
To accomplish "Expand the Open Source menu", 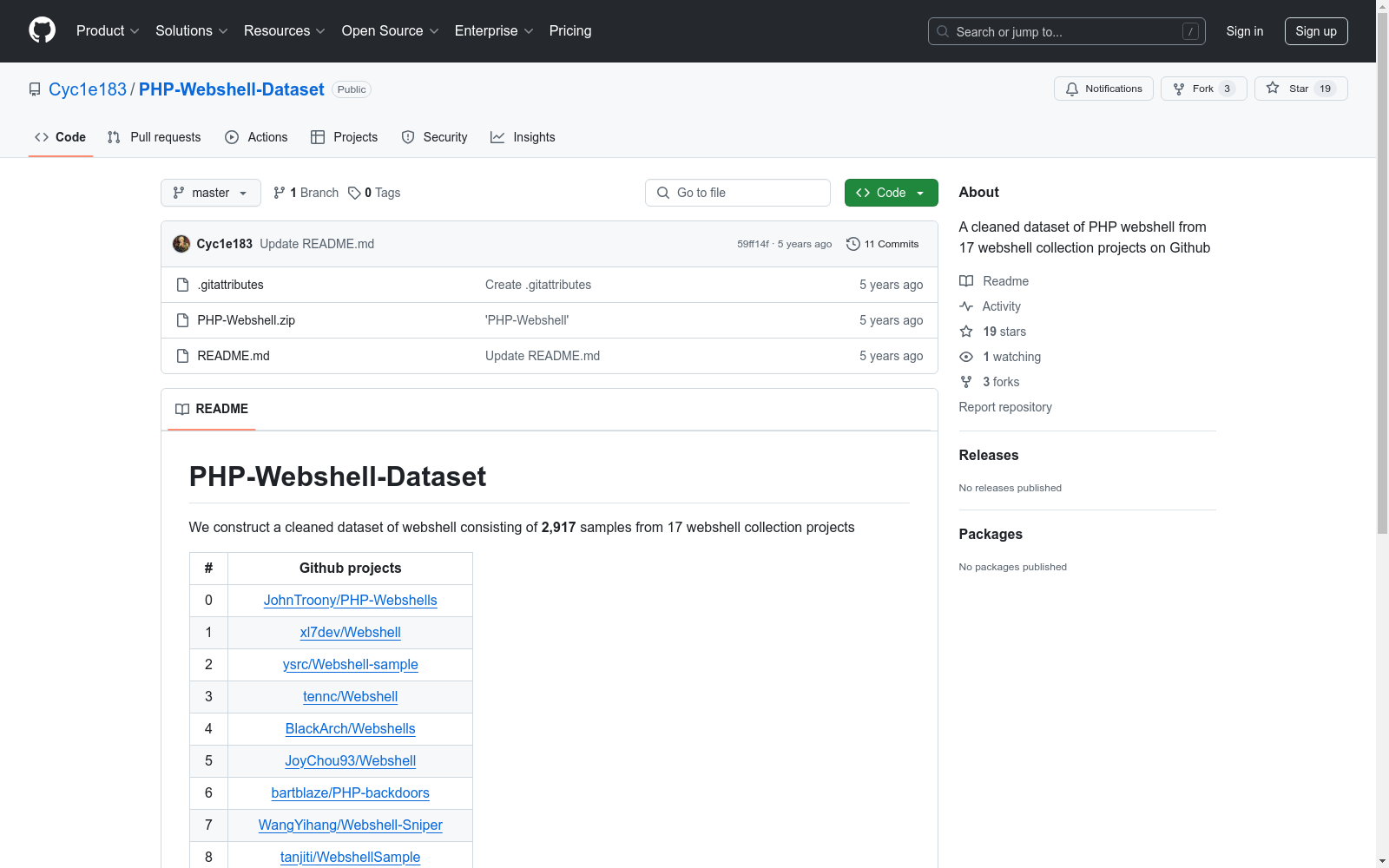I will coord(391,31).
